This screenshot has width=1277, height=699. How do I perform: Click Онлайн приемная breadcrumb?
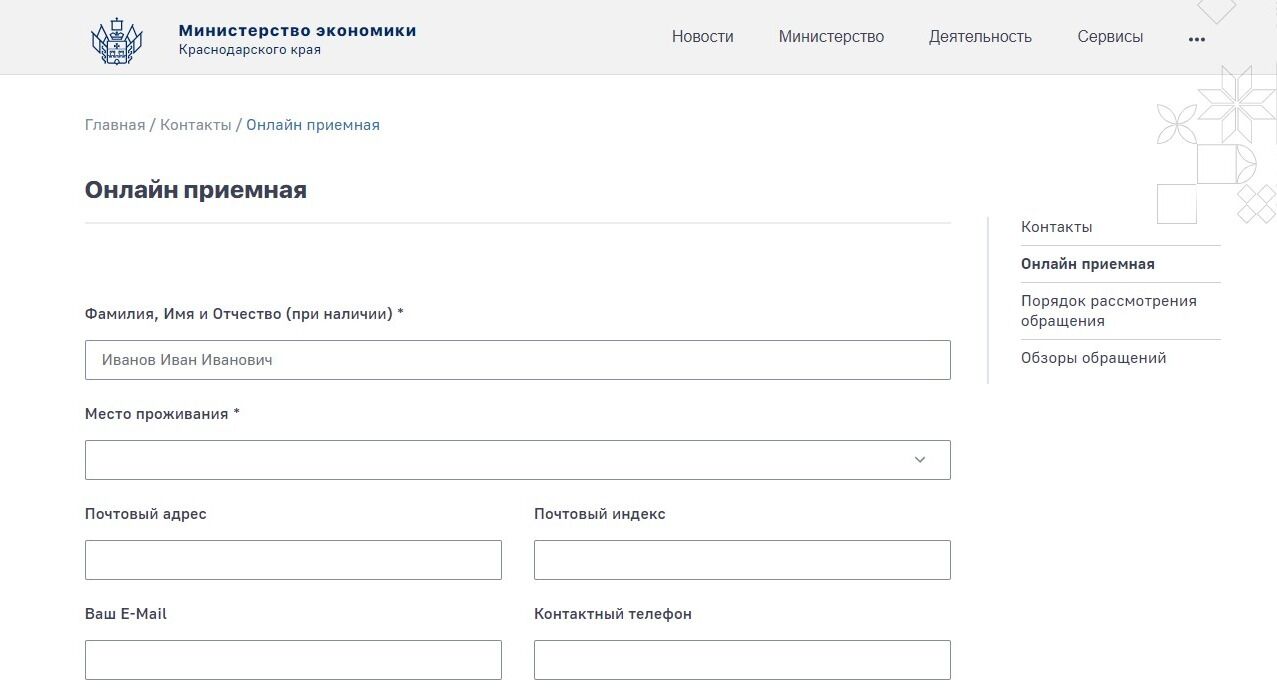[x=313, y=125]
